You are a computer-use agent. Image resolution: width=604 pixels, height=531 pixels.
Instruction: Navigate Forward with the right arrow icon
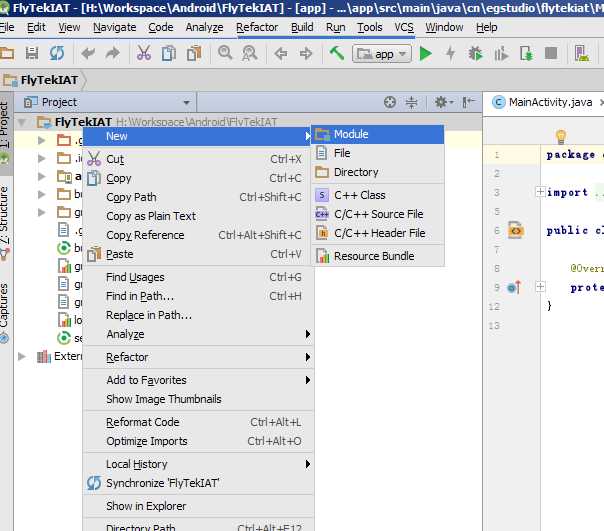pos(306,54)
